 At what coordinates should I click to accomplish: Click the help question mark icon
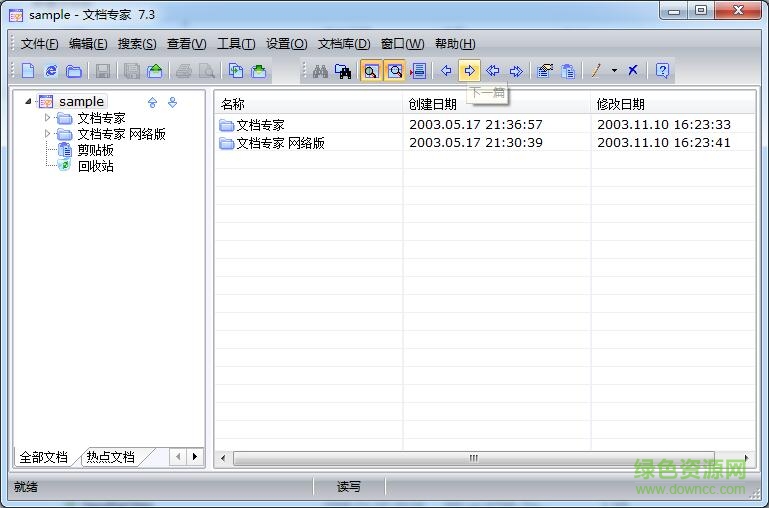662,71
